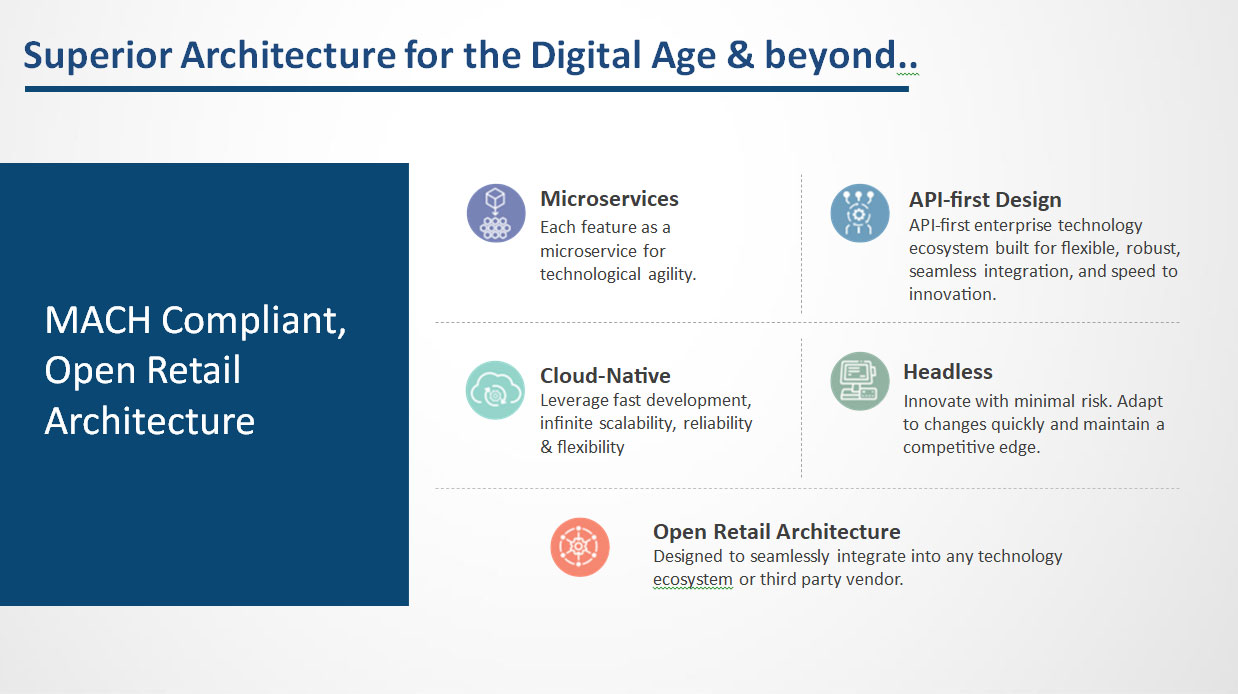Click the word 'beyond..' in the title
This screenshot has width=1238, height=694.
coord(841,55)
